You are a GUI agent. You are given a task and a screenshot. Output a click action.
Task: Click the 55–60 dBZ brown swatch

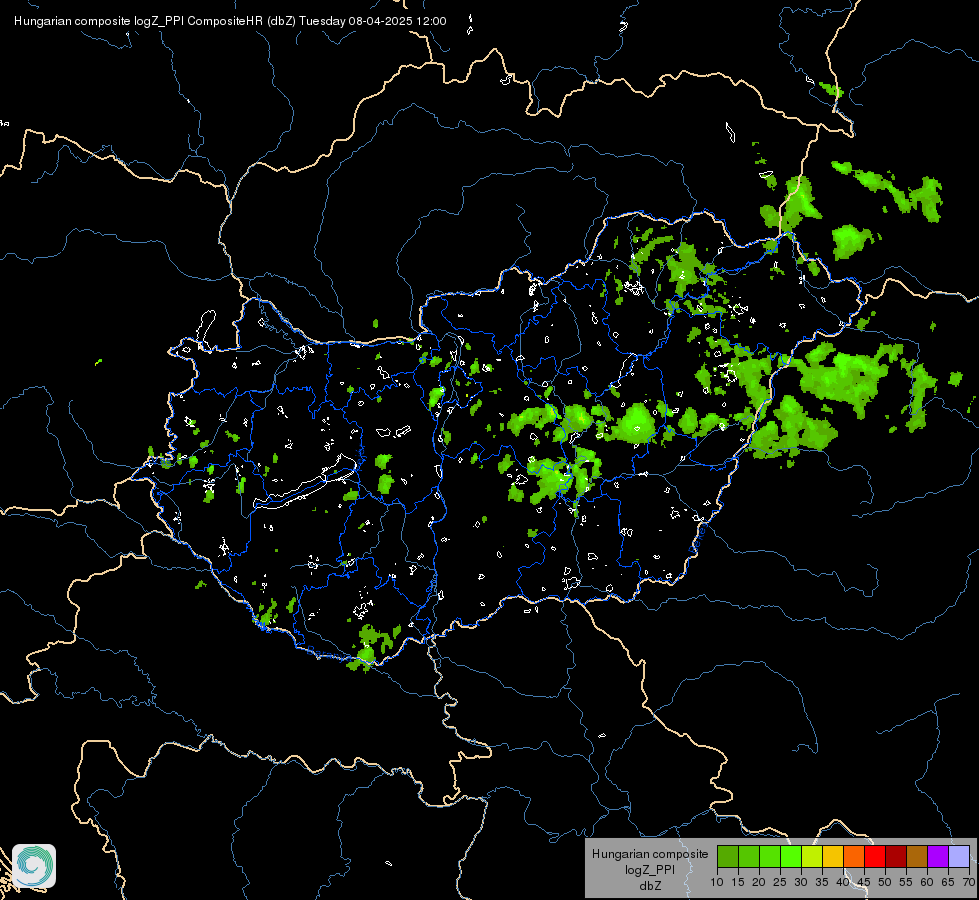point(917,856)
